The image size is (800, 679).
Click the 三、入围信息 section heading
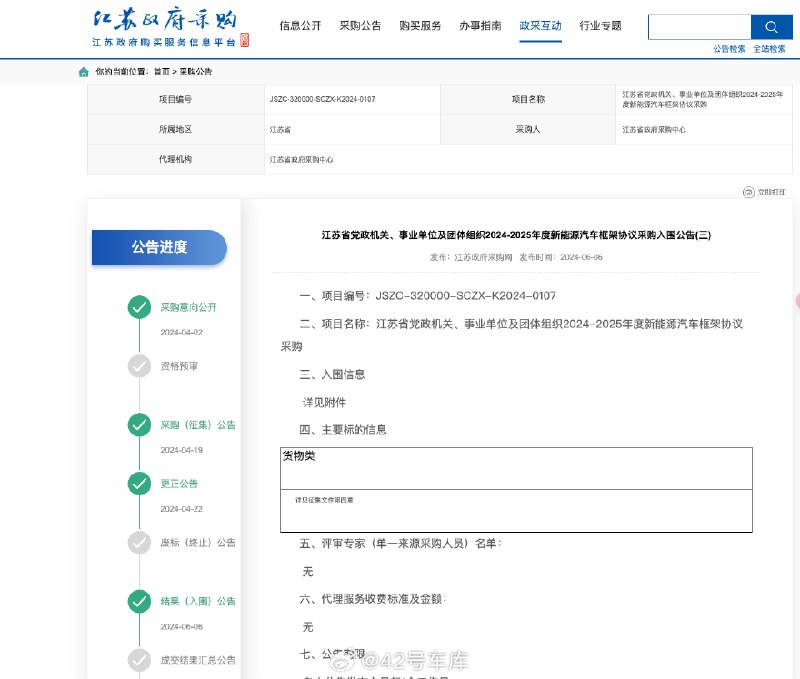[332, 375]
